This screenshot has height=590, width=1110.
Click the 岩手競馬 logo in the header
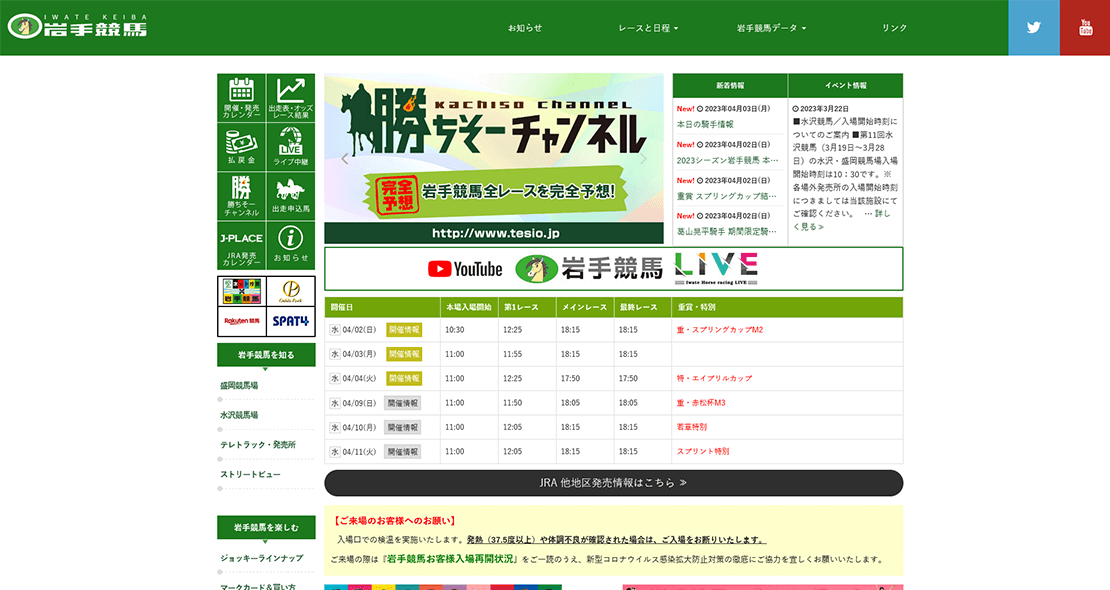tap(78, 27)
